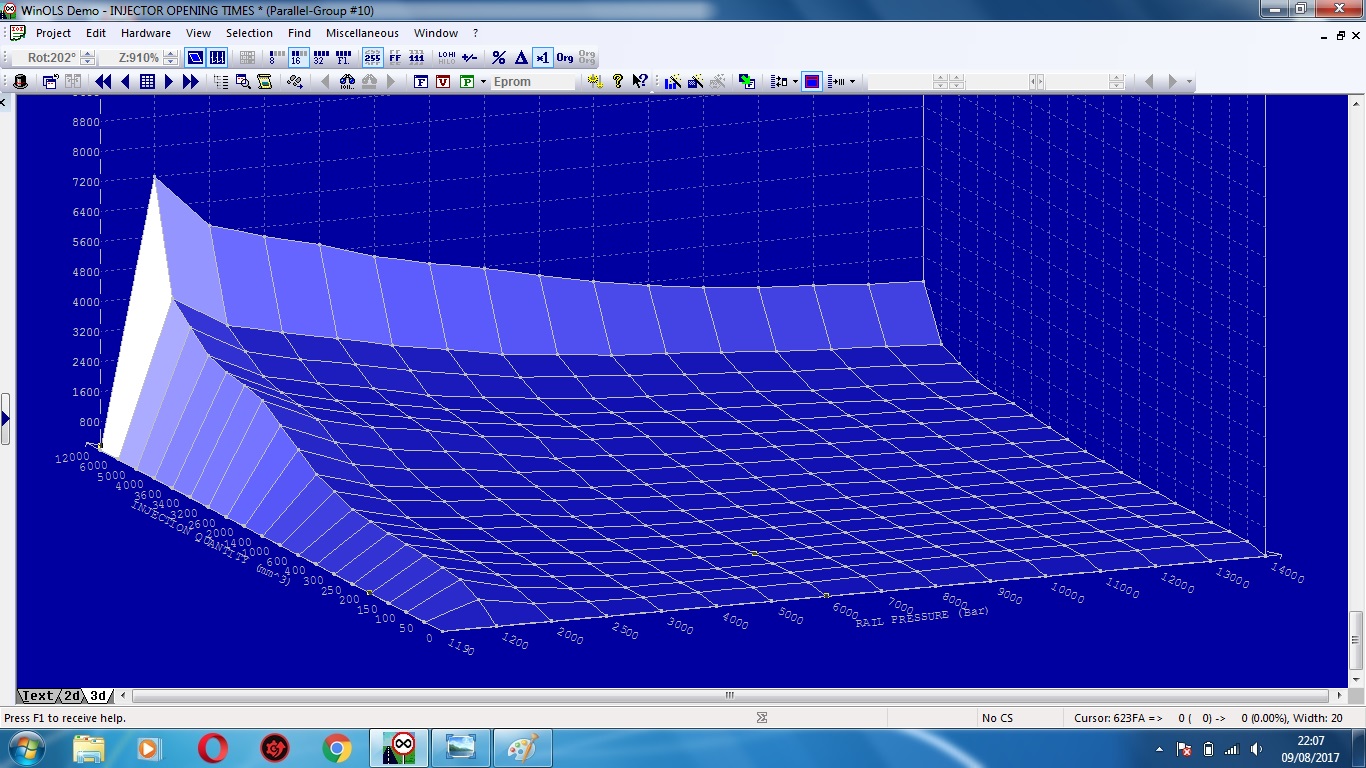
Task: Toggle the 16-bit data width mode
Action: [x=296, y=58]
